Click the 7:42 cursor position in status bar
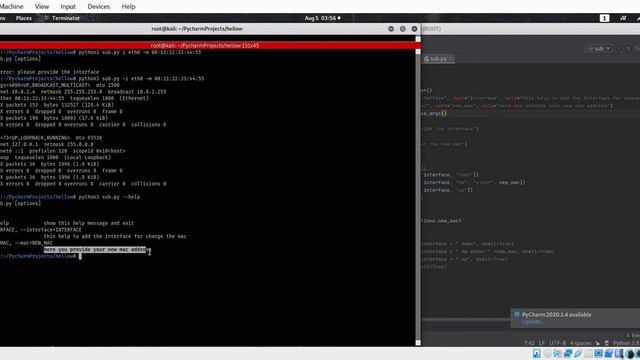 coord(529,343)
